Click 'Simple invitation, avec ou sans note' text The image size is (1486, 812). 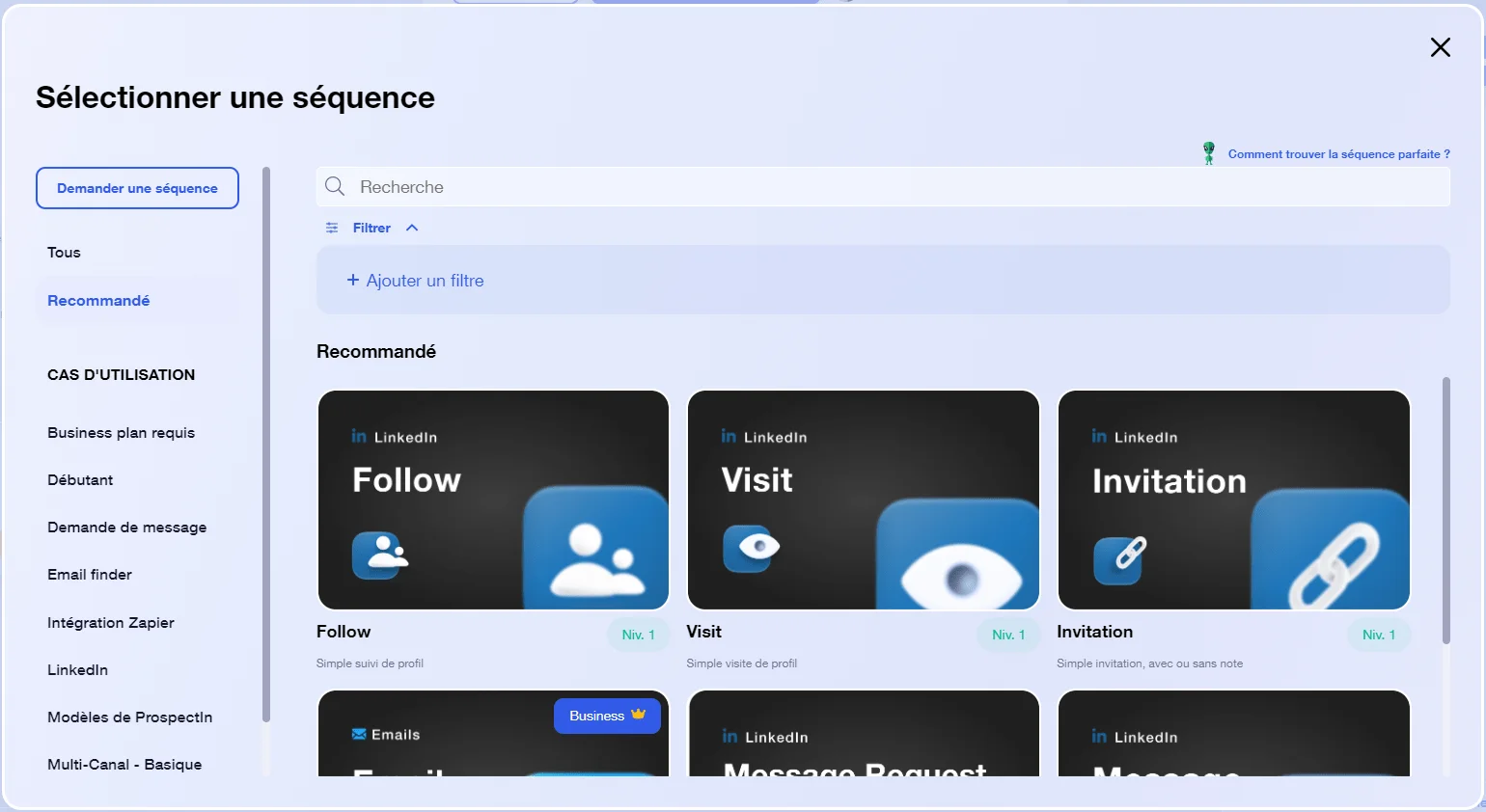coord(1149,663)
